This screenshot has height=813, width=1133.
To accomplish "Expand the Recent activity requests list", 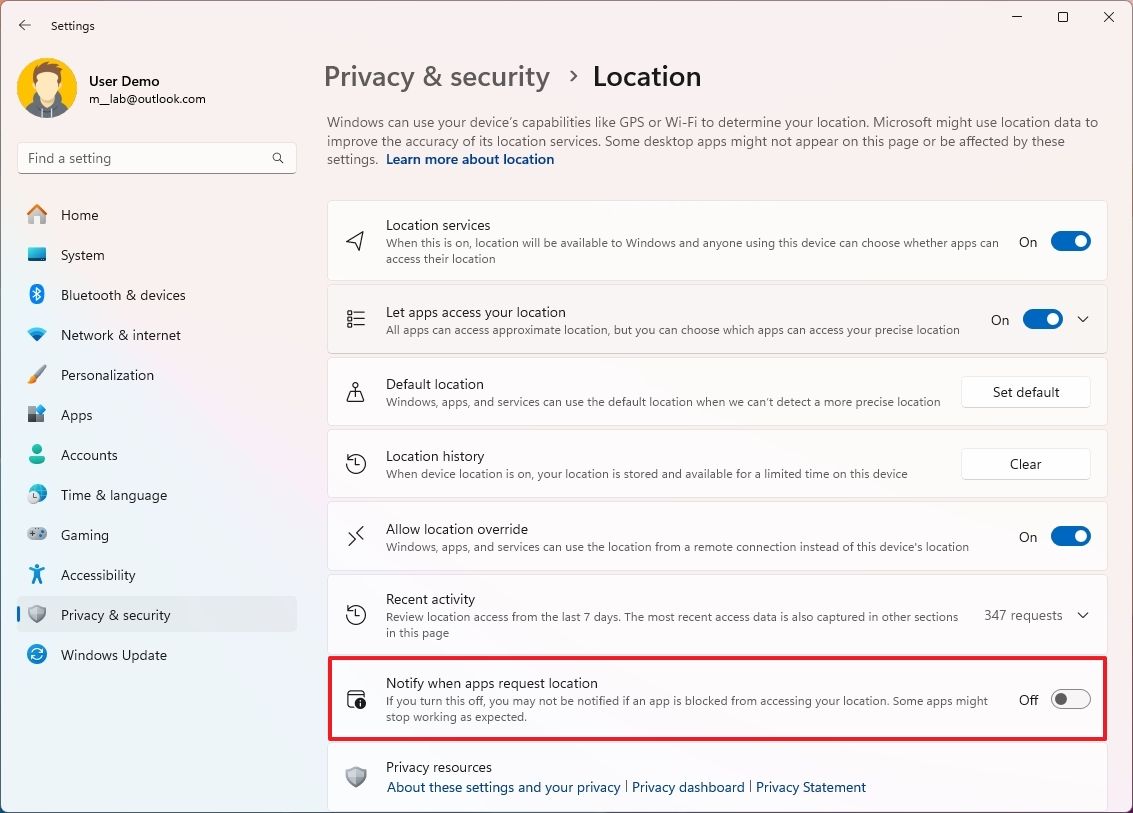I will click(1083, 615).
